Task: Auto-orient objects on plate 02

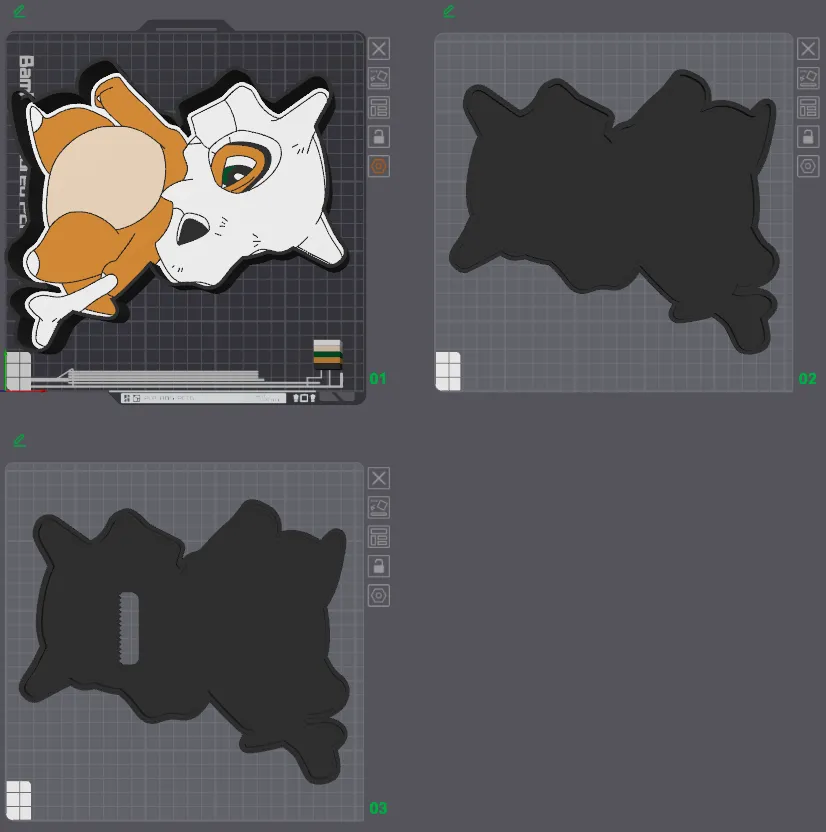Action: (x=808, y=78)
